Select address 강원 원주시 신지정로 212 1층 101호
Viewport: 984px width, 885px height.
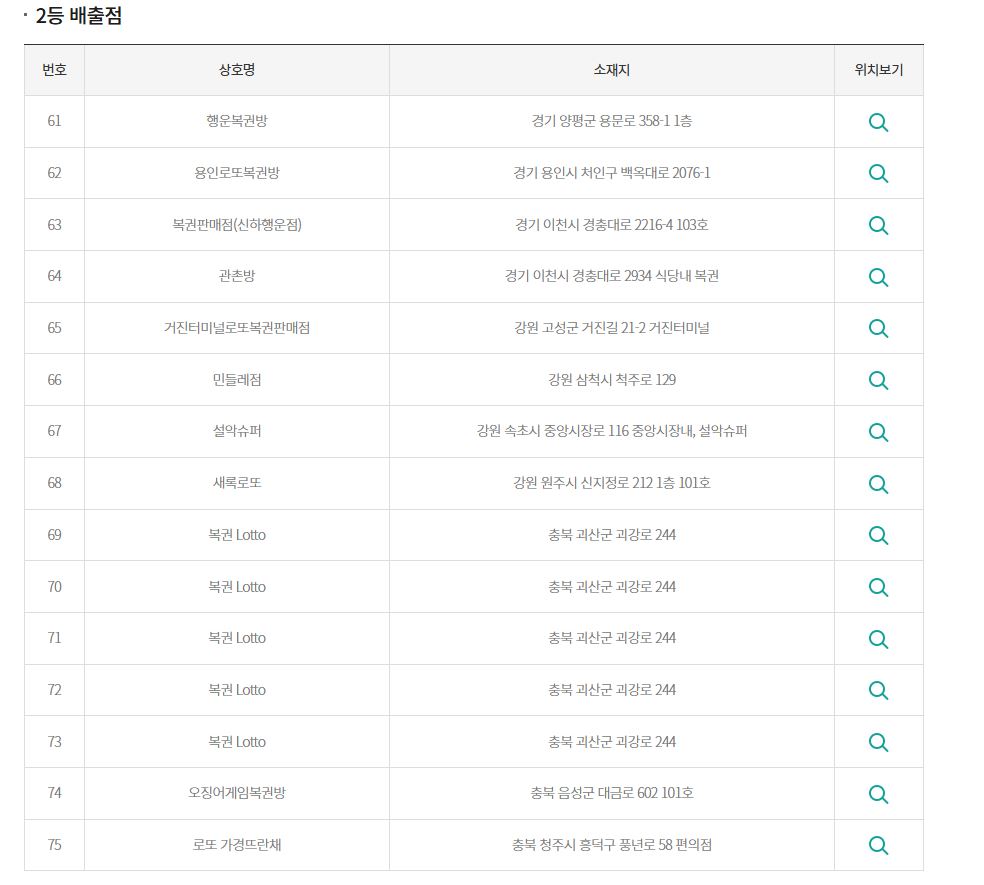(x=611, y=483)
